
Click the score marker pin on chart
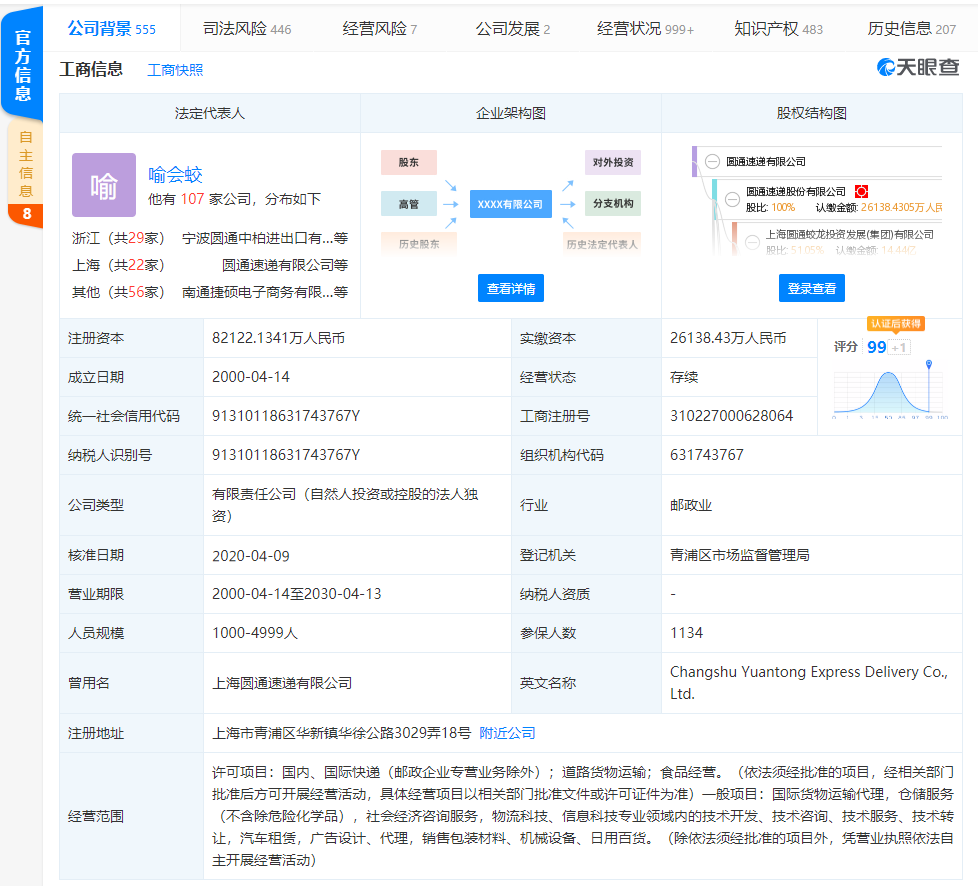pos(929,365)
